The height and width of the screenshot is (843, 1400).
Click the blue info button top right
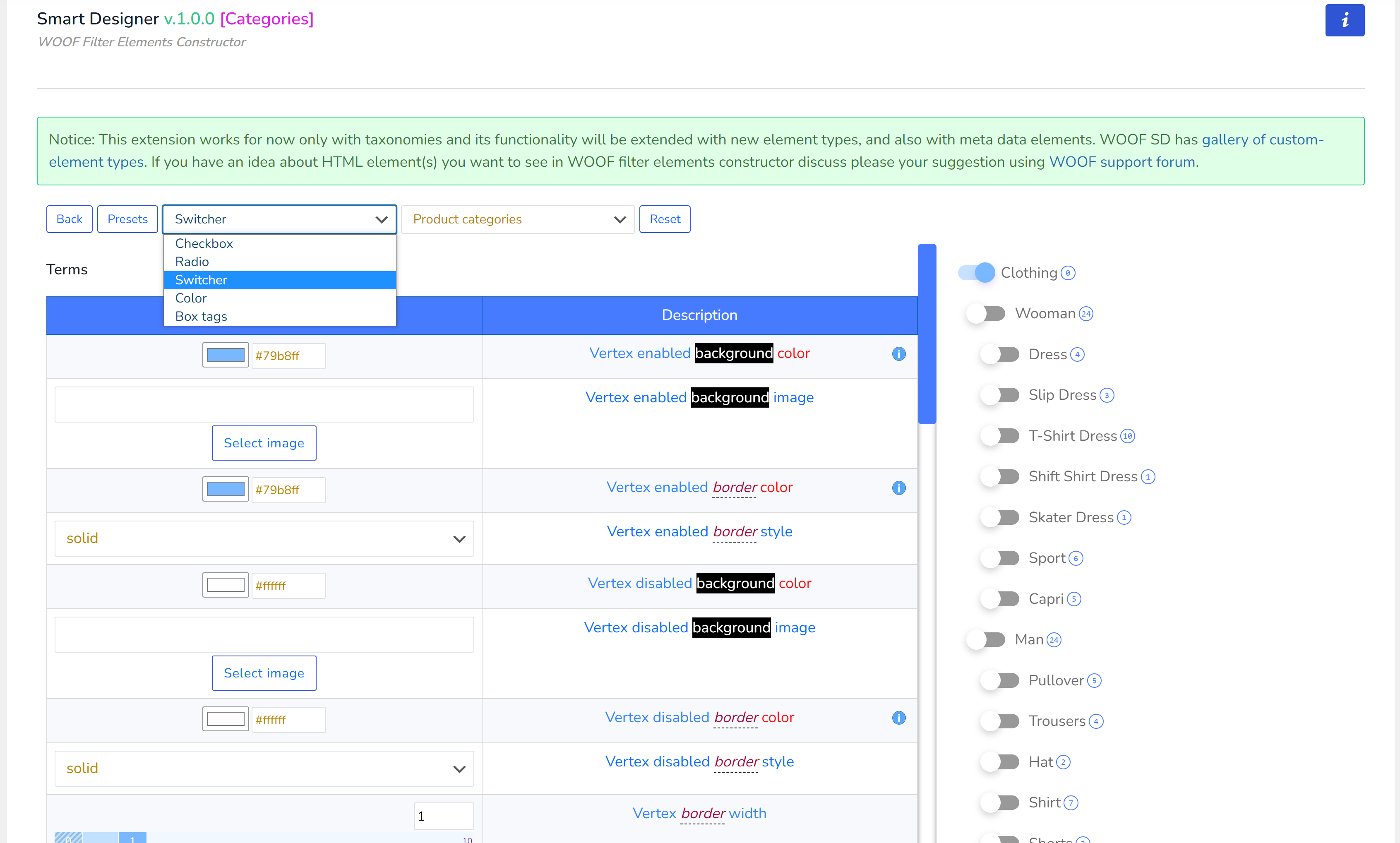pyautogui.click(x=1345, y=20)
